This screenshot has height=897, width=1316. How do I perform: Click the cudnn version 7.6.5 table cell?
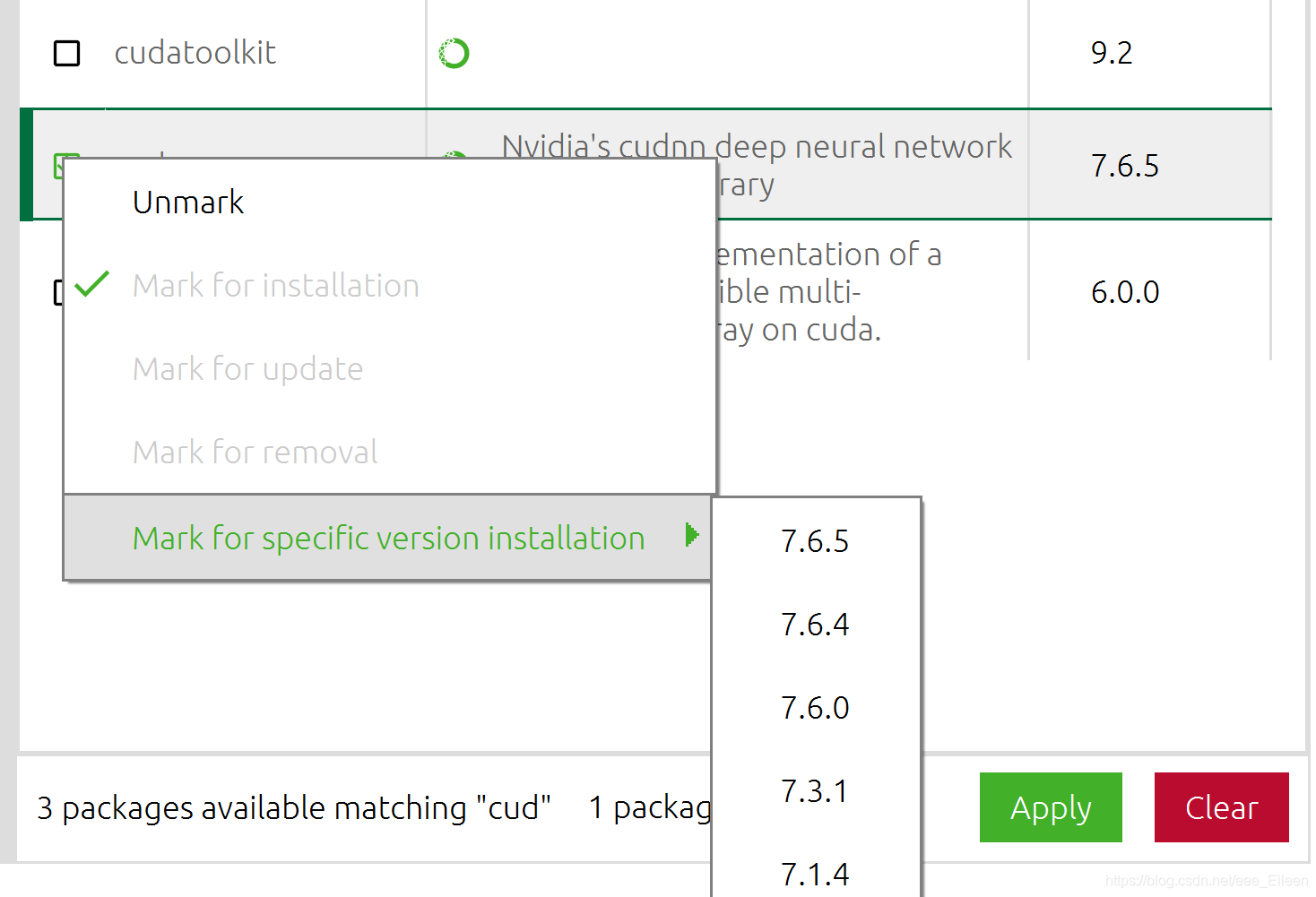pyautogui.click(x=1125, y=166)
